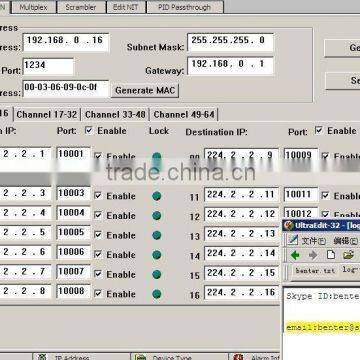
Task: Uncheck Enable for port 10011
Action: (325, 196)
